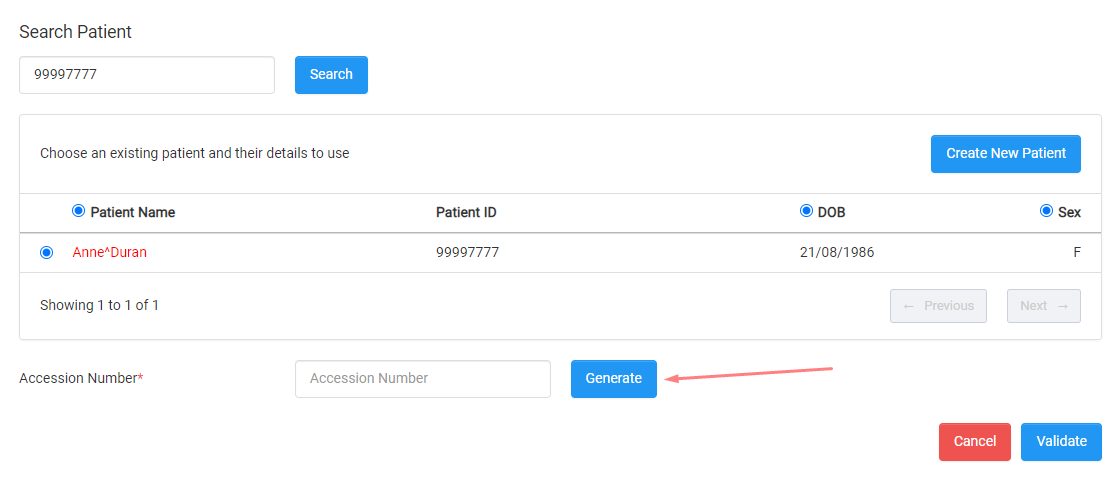The height and width of the screenshot is (479, 1119).
Task: Select the Patient Name column radio button
Action: click(x=79, y=211)
